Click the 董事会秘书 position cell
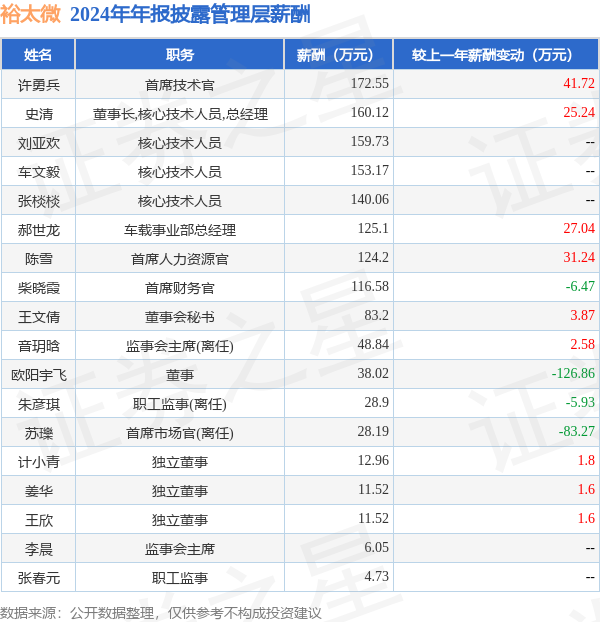The image size is (600, 622). point(180,317)
